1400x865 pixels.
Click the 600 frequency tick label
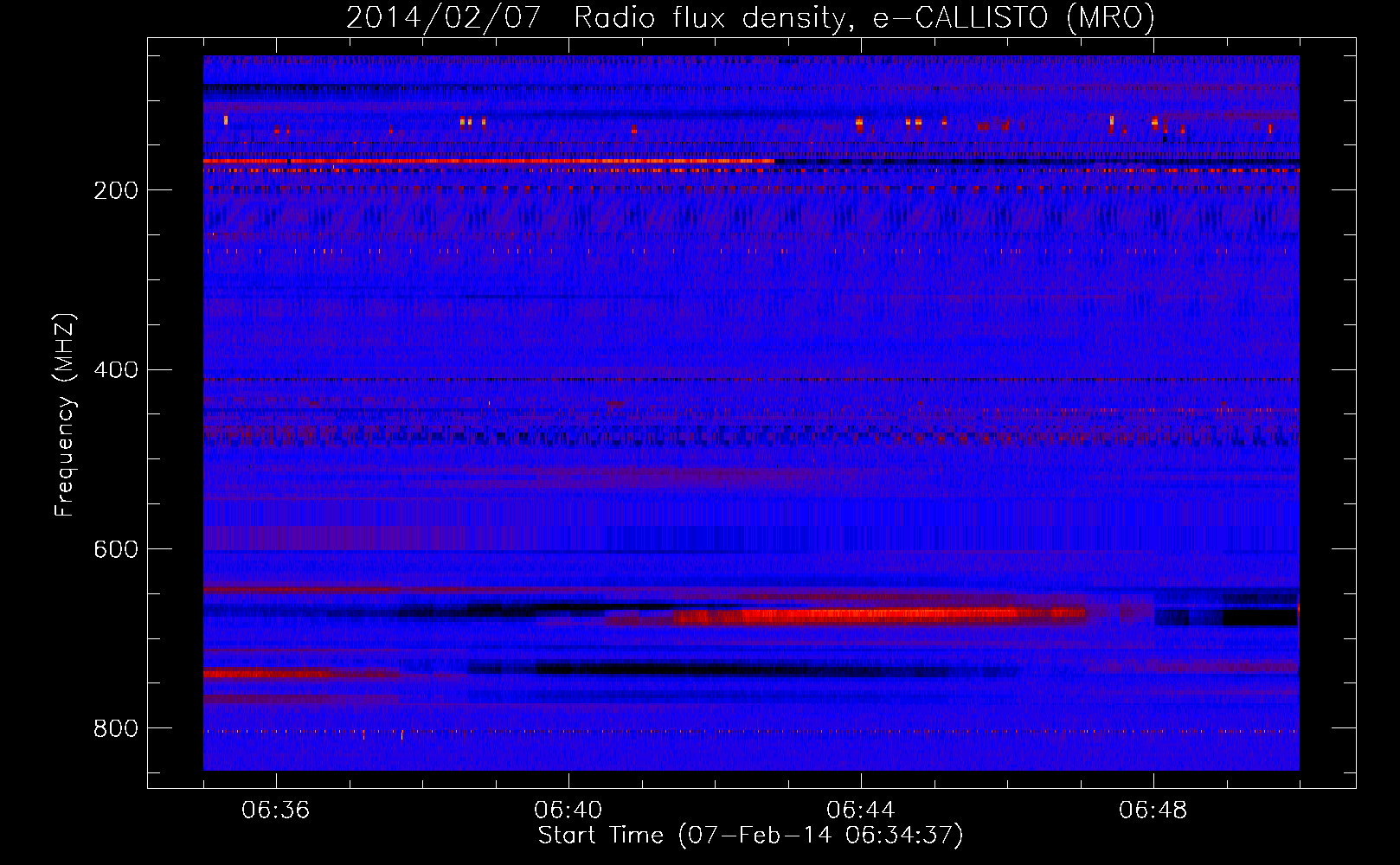tap(116, 549)
